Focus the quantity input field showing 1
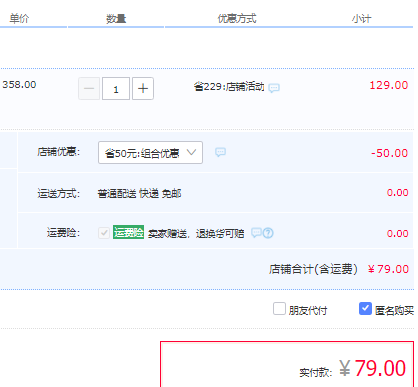The image size is (418, 387). tap(116, 89)
